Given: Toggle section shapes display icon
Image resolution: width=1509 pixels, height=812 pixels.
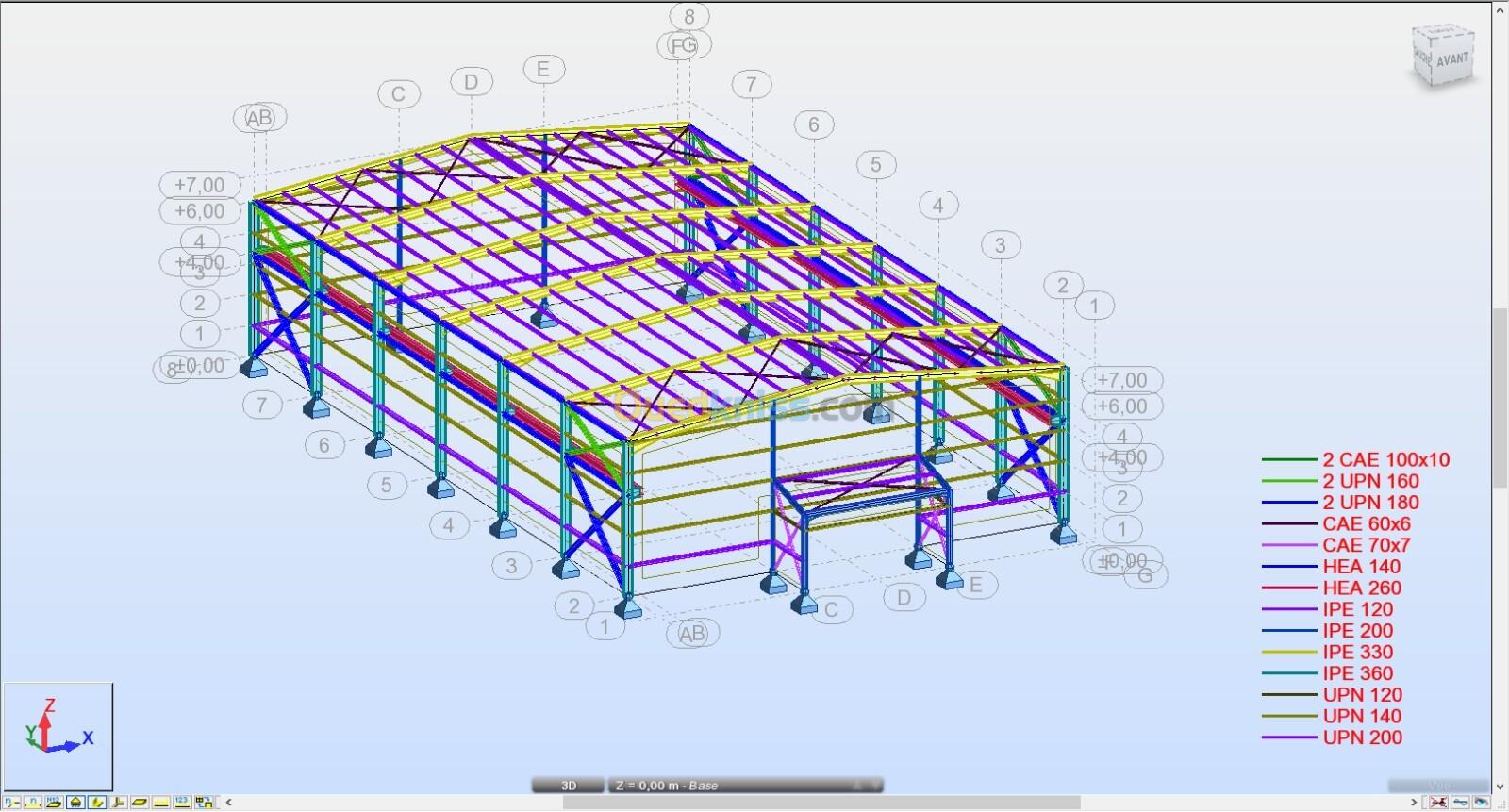Looking at the screenshot, I should [97, 803].
